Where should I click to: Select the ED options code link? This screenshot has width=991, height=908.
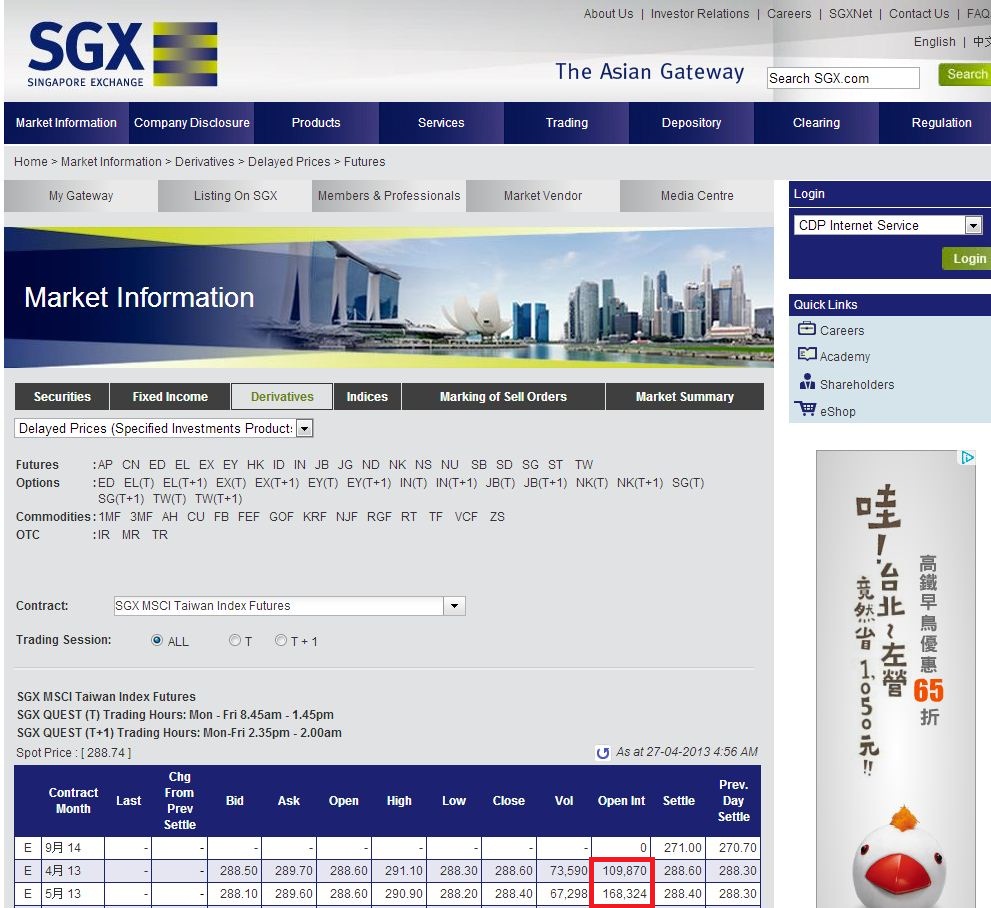click(x=106, y=483)
